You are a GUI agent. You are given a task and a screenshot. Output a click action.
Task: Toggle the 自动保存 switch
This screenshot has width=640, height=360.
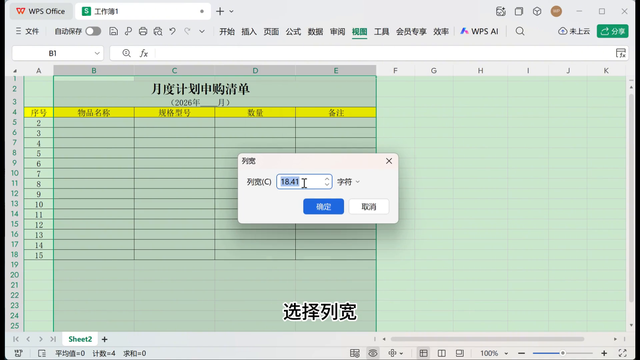coord(93,31)
